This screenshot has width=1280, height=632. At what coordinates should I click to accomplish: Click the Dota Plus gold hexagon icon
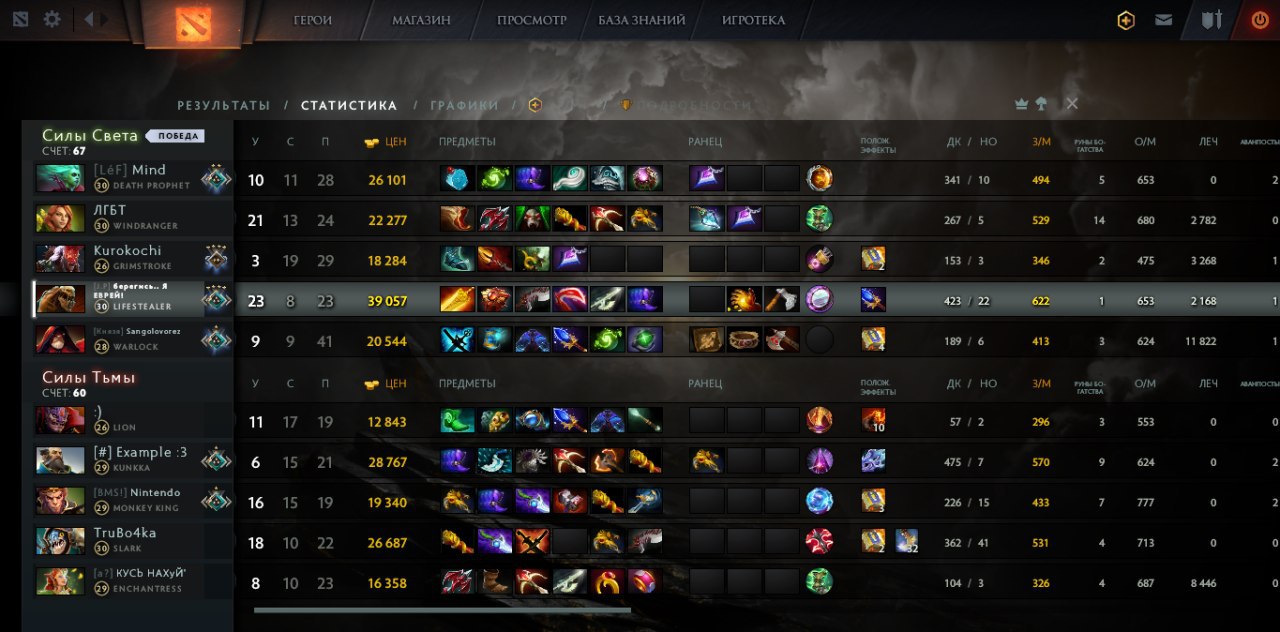pos(1126,20)
